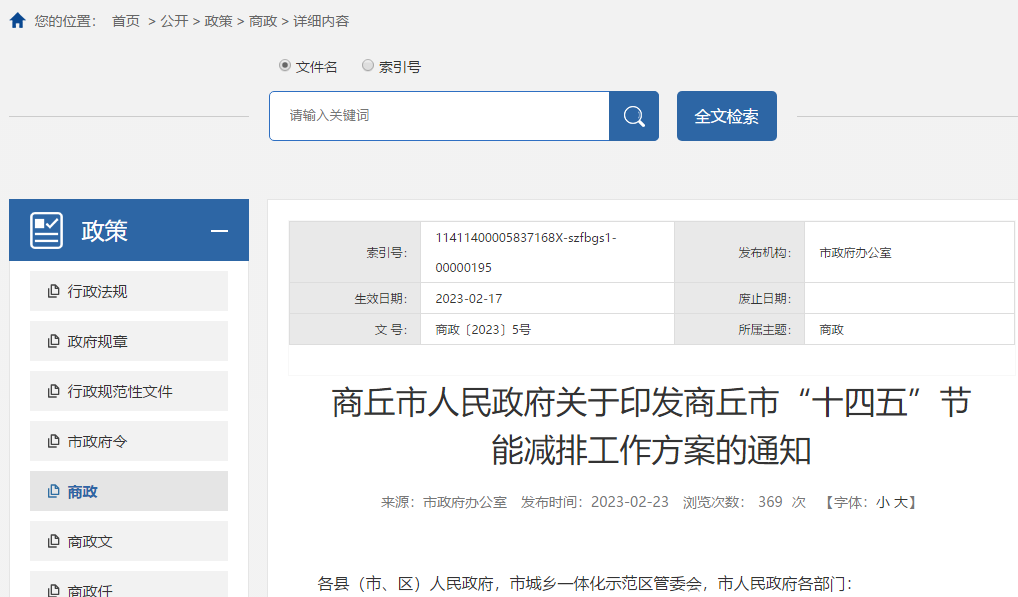The height and width of the screenshot is (597, 1018).
Task: Click the 政策 breadcrumb link
Action: tap(218, 20)
